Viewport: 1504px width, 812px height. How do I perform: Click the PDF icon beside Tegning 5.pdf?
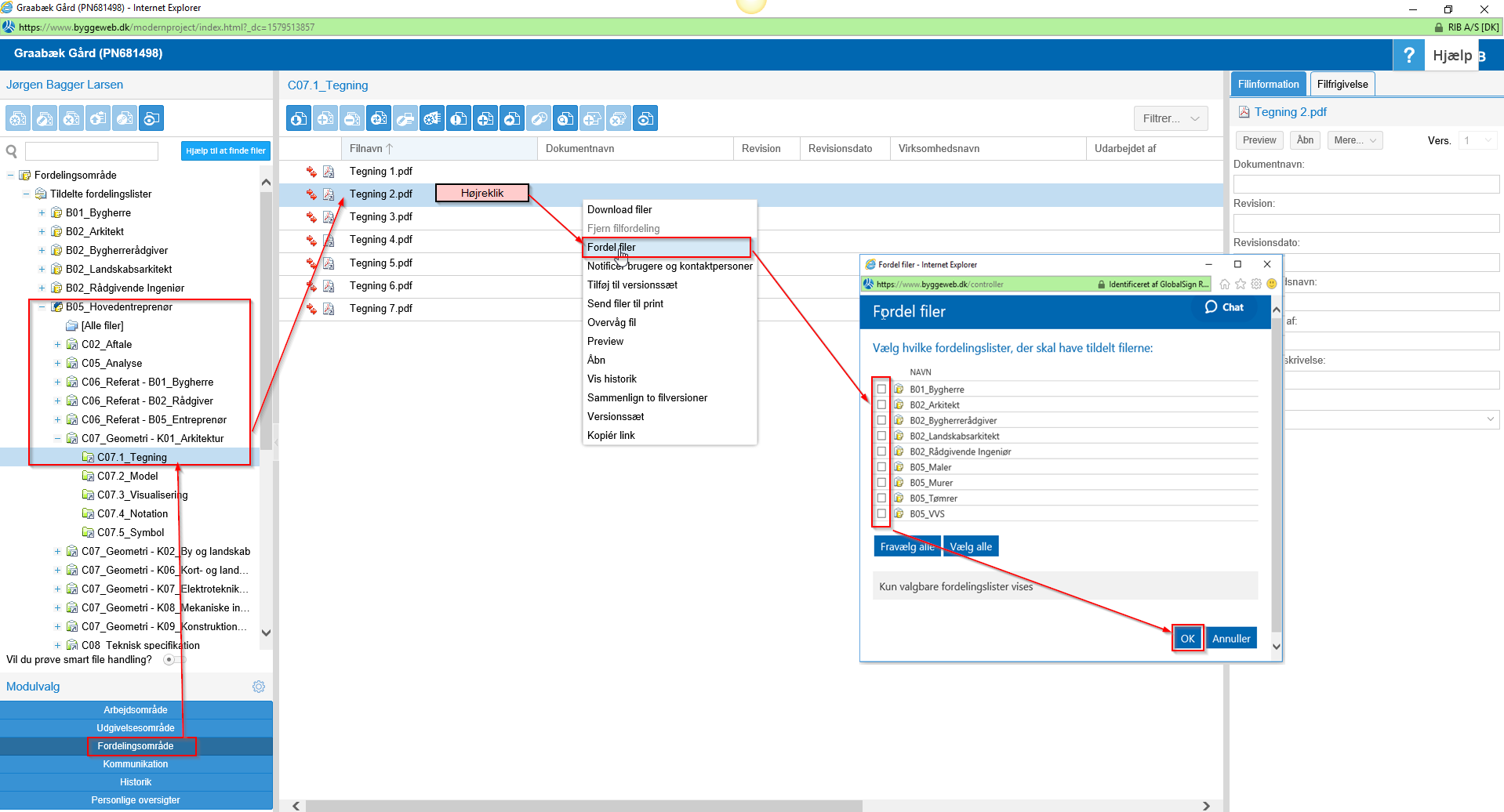coord(329,263)
